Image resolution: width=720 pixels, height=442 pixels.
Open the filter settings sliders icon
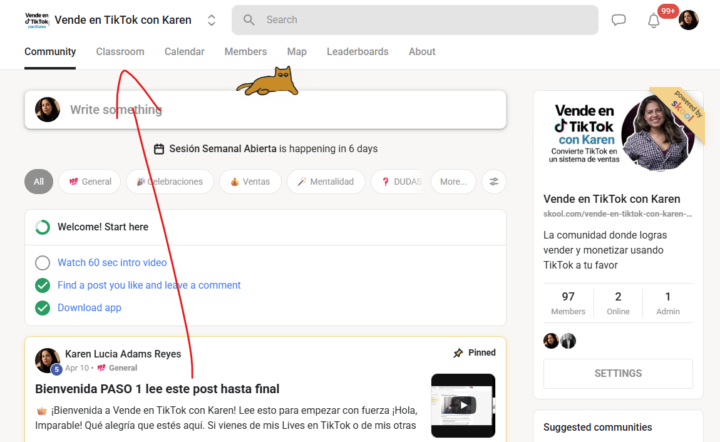[x=494, y=182]
